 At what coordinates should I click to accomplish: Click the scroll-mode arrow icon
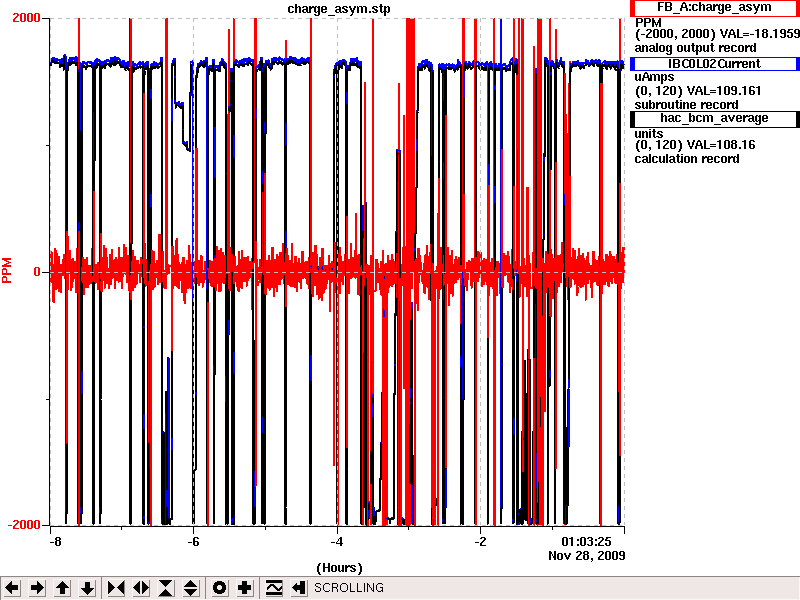[298, 588]
